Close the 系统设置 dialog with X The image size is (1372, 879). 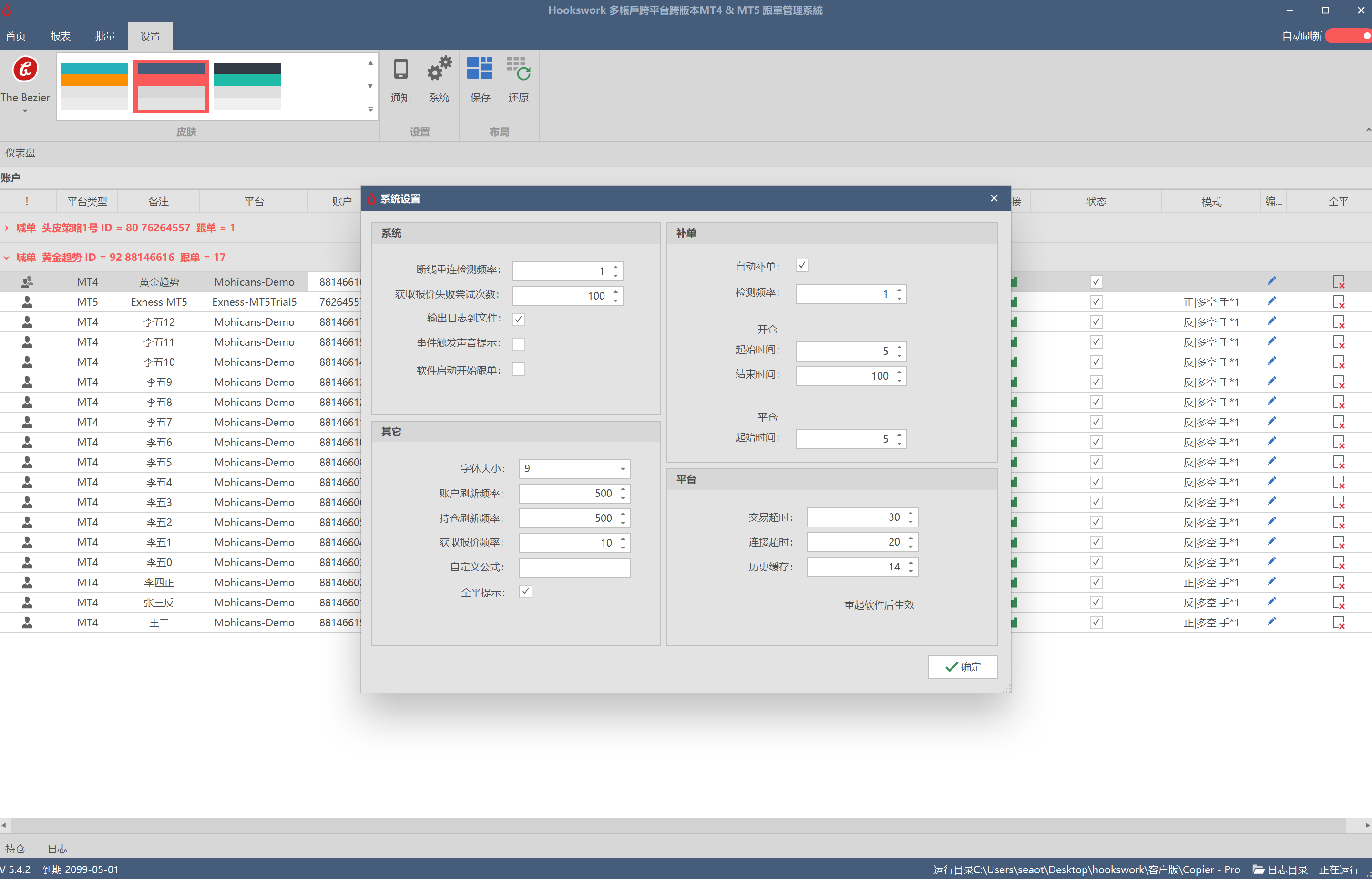[994, 198]
